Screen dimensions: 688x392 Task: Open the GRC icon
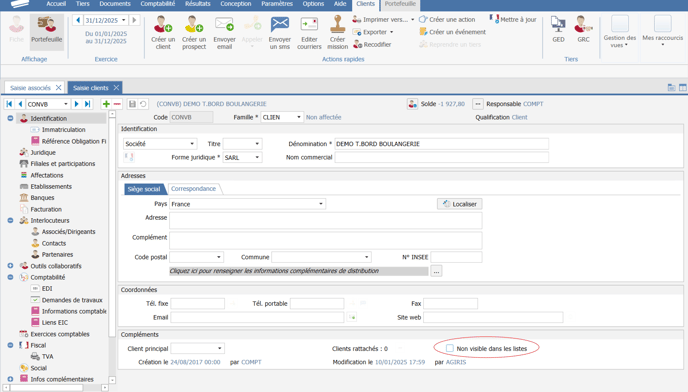click(x=583, y=24)
